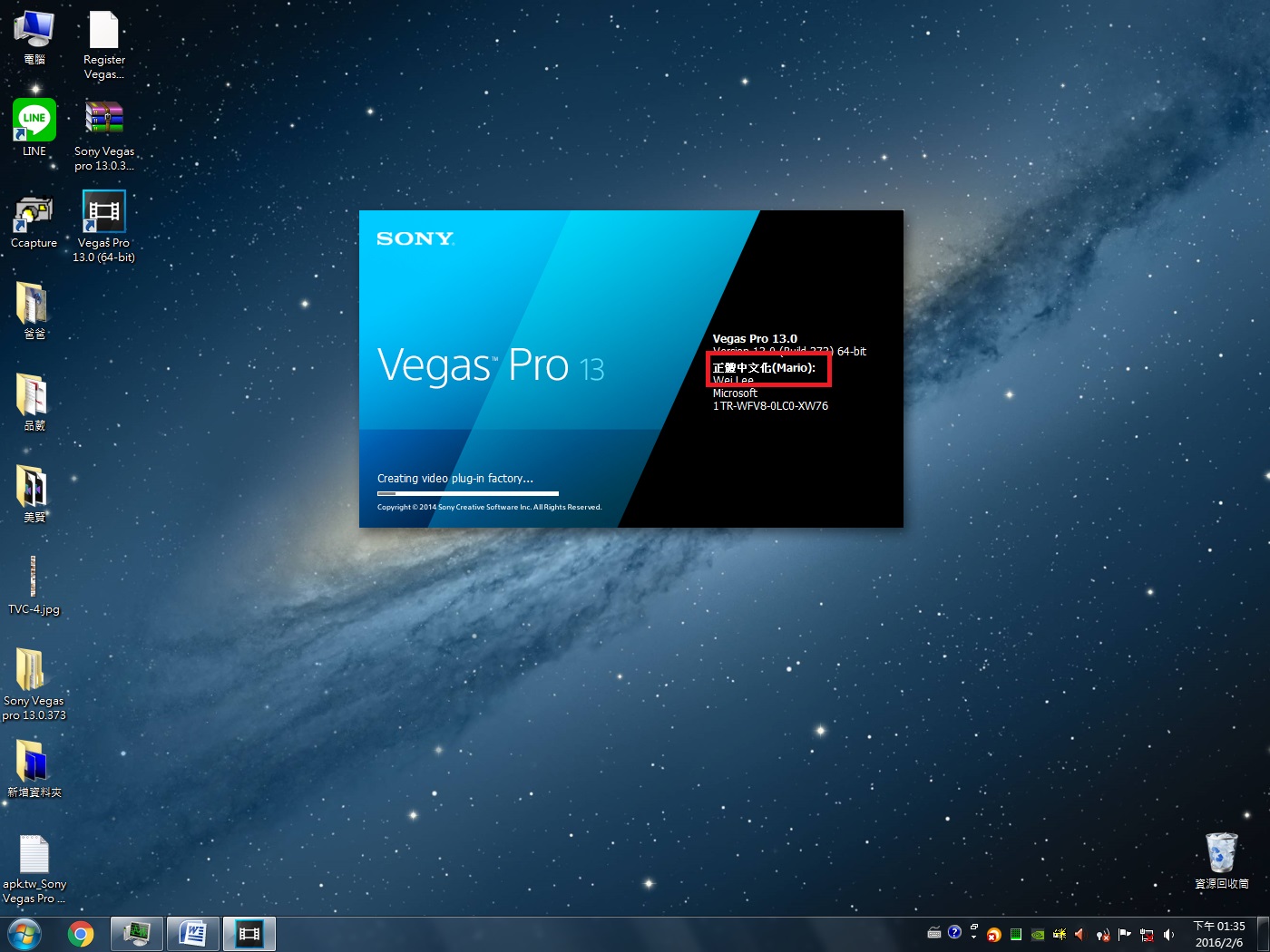Select the 爸爸 folder on desktop

tap(34, 311)
